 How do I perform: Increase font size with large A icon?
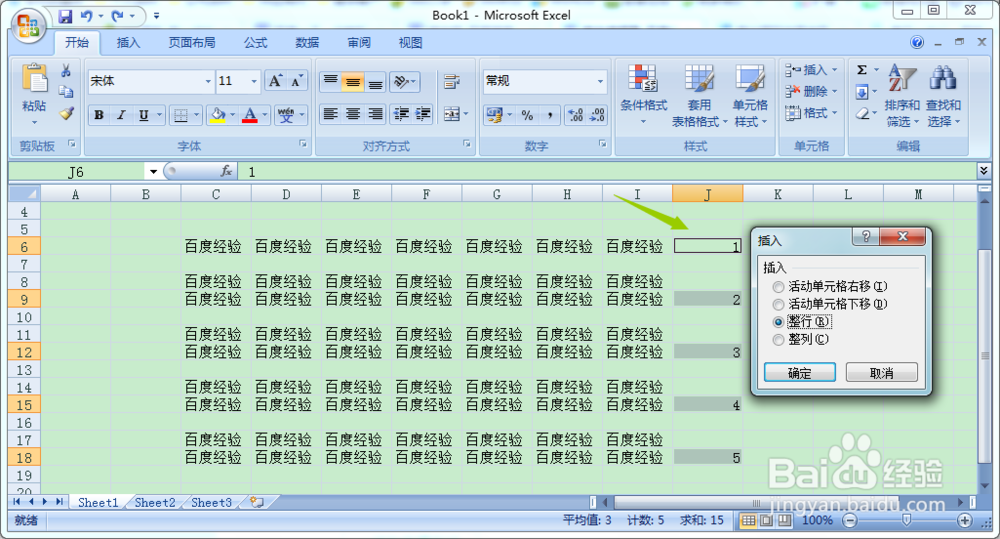[275, 81]
